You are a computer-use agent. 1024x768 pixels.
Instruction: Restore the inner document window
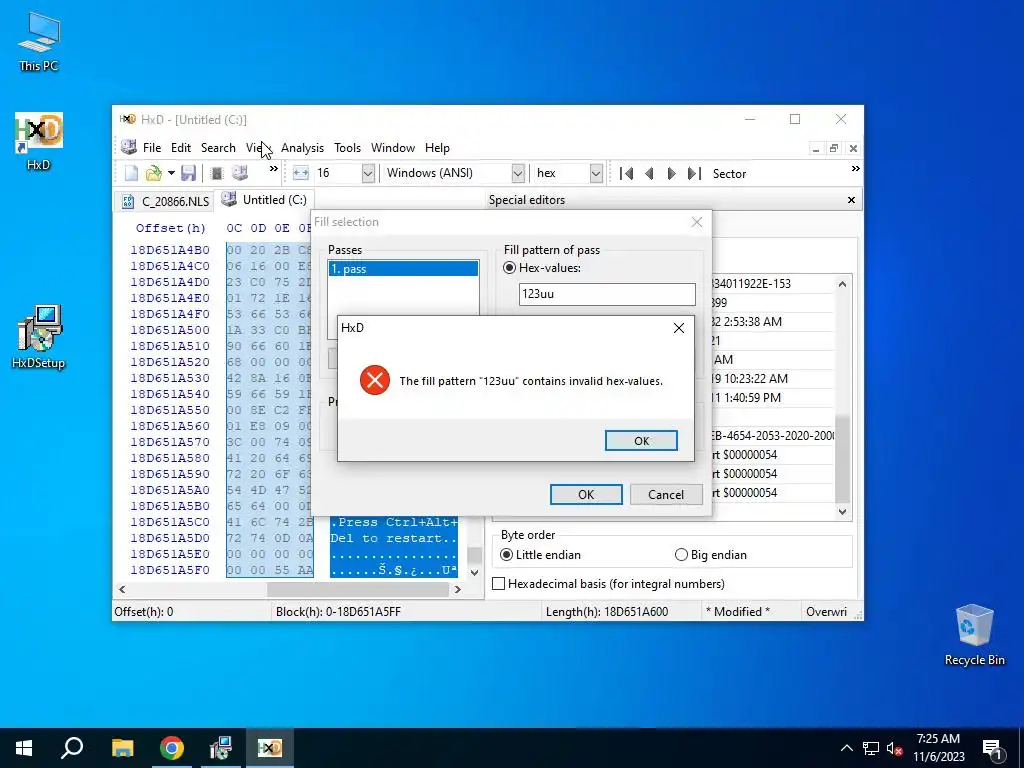(x=834, y=148)
